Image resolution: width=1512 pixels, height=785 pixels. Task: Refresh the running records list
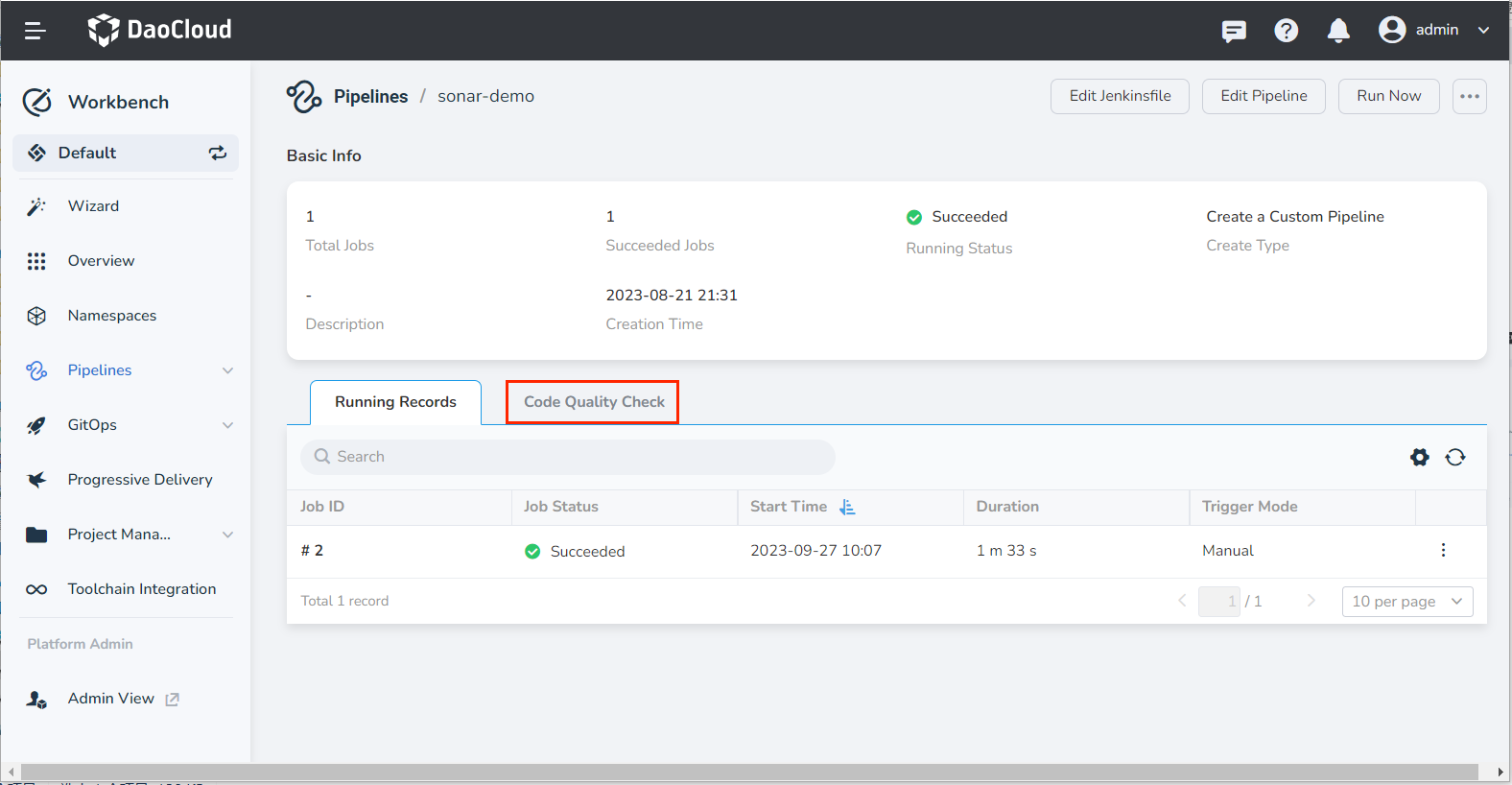point(1455,457)
